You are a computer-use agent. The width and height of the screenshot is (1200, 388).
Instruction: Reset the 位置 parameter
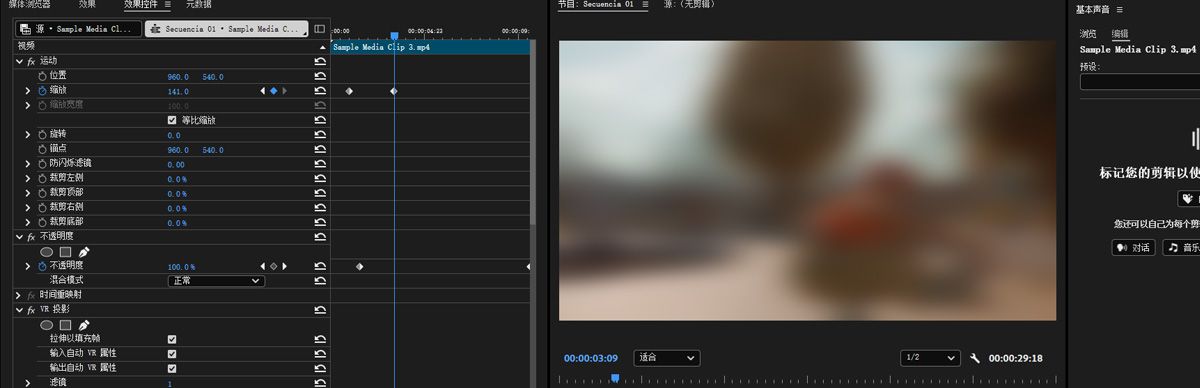(x=320, y=76)
